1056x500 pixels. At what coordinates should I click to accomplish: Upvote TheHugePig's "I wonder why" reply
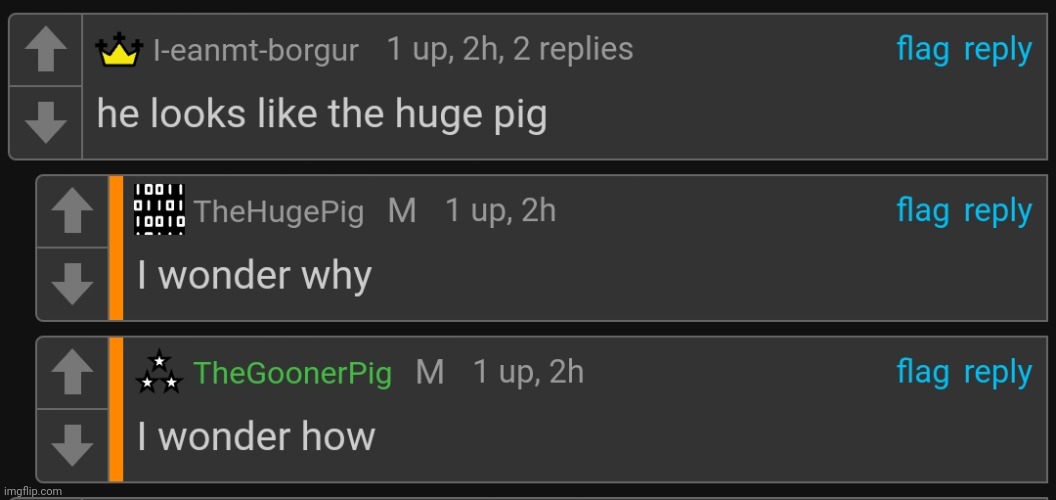(73, 211)
